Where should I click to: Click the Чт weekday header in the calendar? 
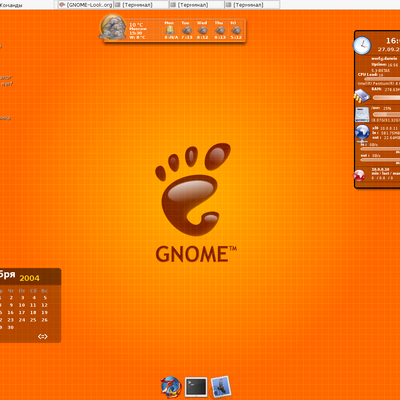coord(11,291)
